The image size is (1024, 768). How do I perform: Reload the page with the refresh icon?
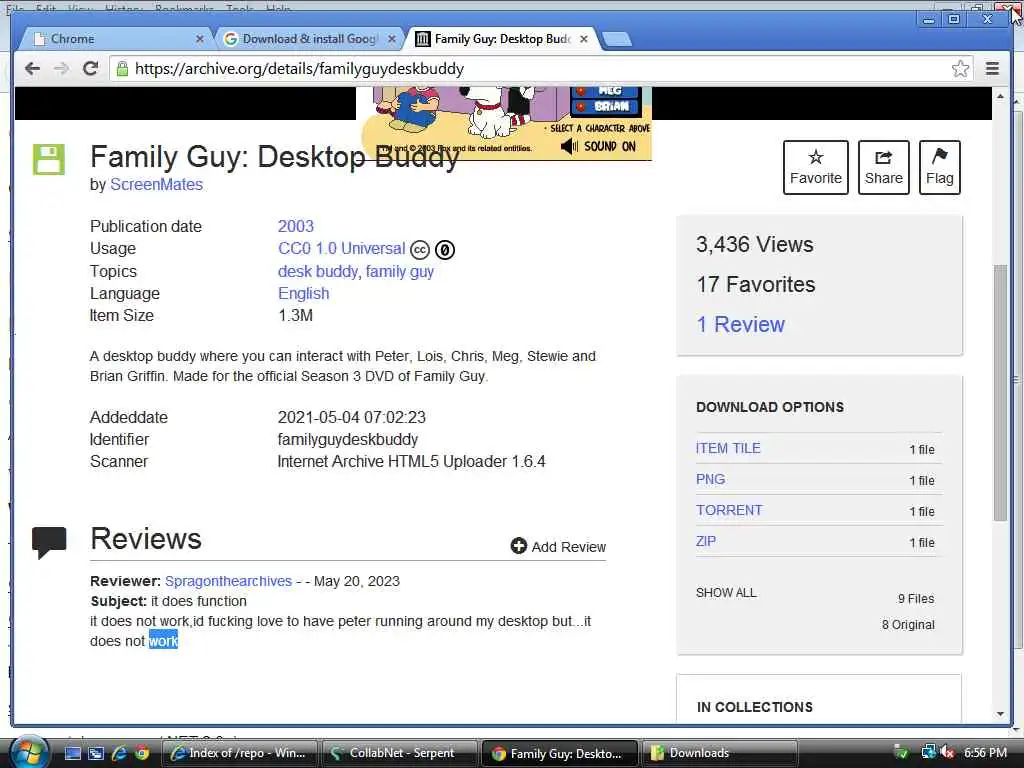tap(91, 68)
